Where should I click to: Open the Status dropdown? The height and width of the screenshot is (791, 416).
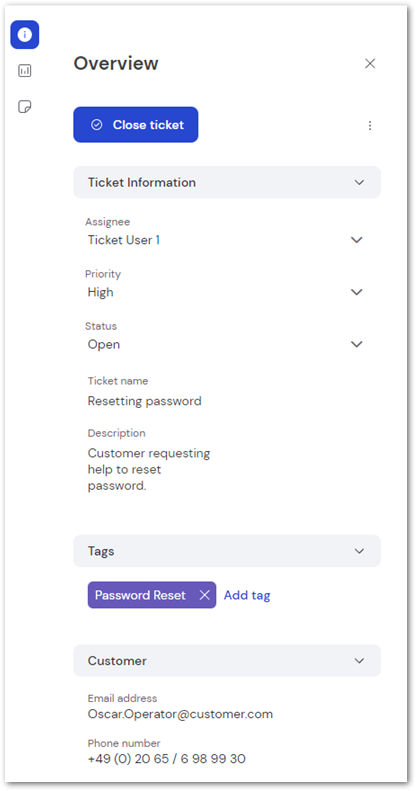coord(225,345)
